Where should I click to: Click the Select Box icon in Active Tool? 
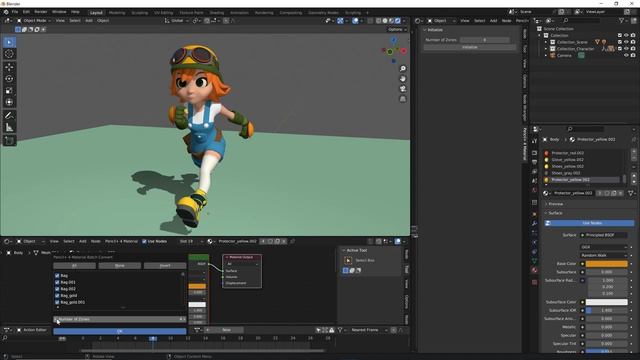coord(348,260)
